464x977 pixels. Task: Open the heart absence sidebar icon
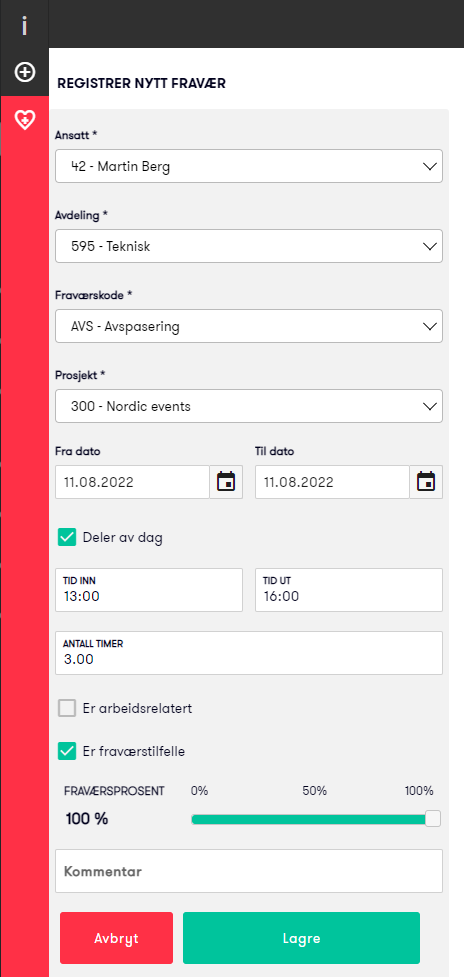[x=24, y=120]
